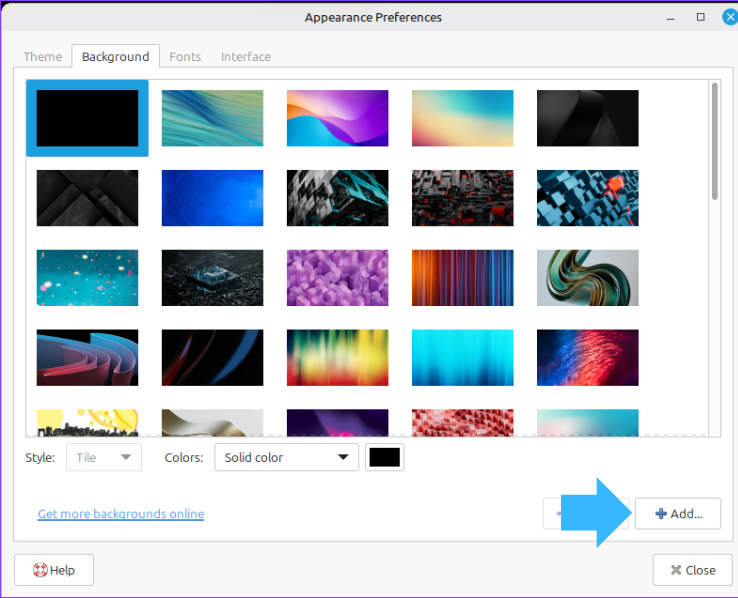Pick the orange vertical stripes wallpaper
Screen dimensions: 738x598
pos(462,278)
